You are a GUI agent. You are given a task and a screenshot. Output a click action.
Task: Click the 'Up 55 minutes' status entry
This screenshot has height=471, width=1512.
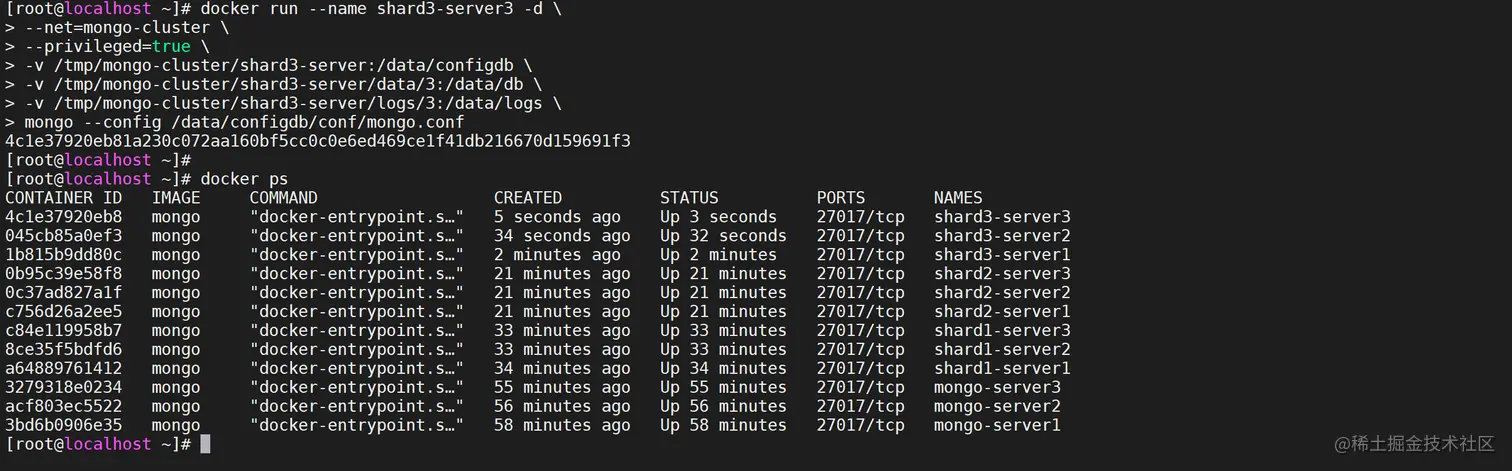[x=723, y=387]
